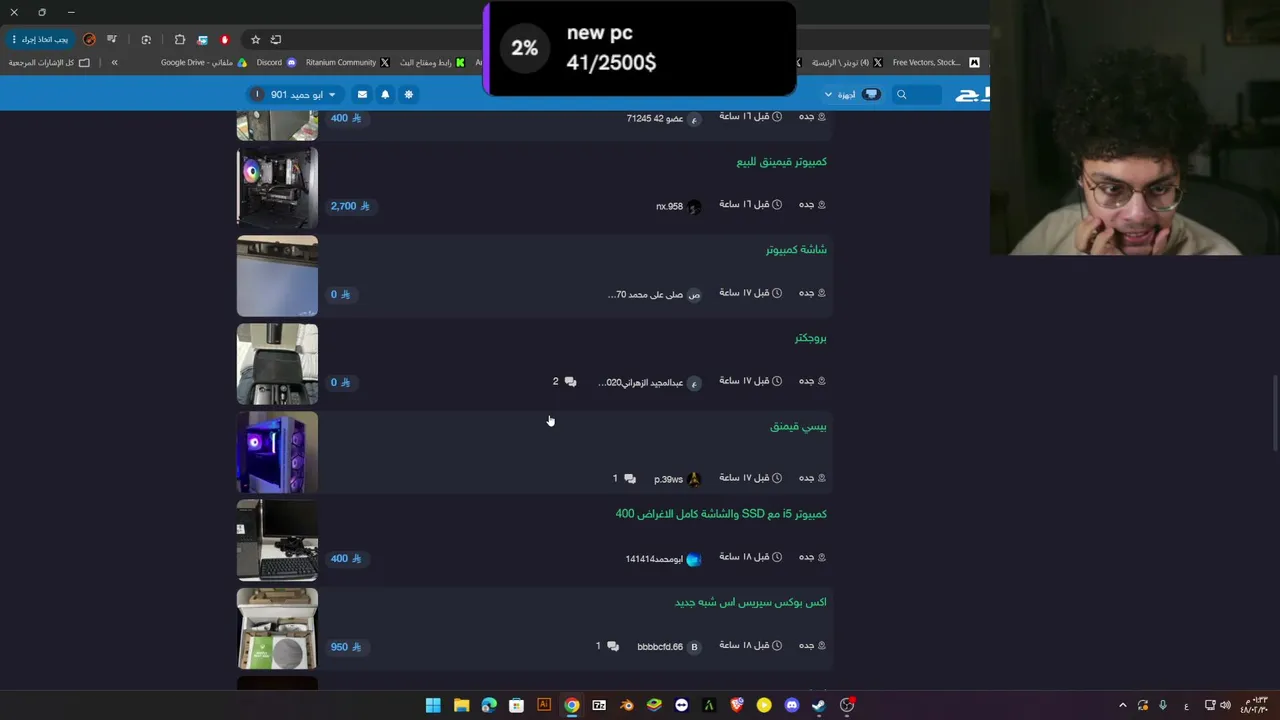1280x720 pixels.
Task: Open the messages envelope icon in site header
Action: (362, 94)
